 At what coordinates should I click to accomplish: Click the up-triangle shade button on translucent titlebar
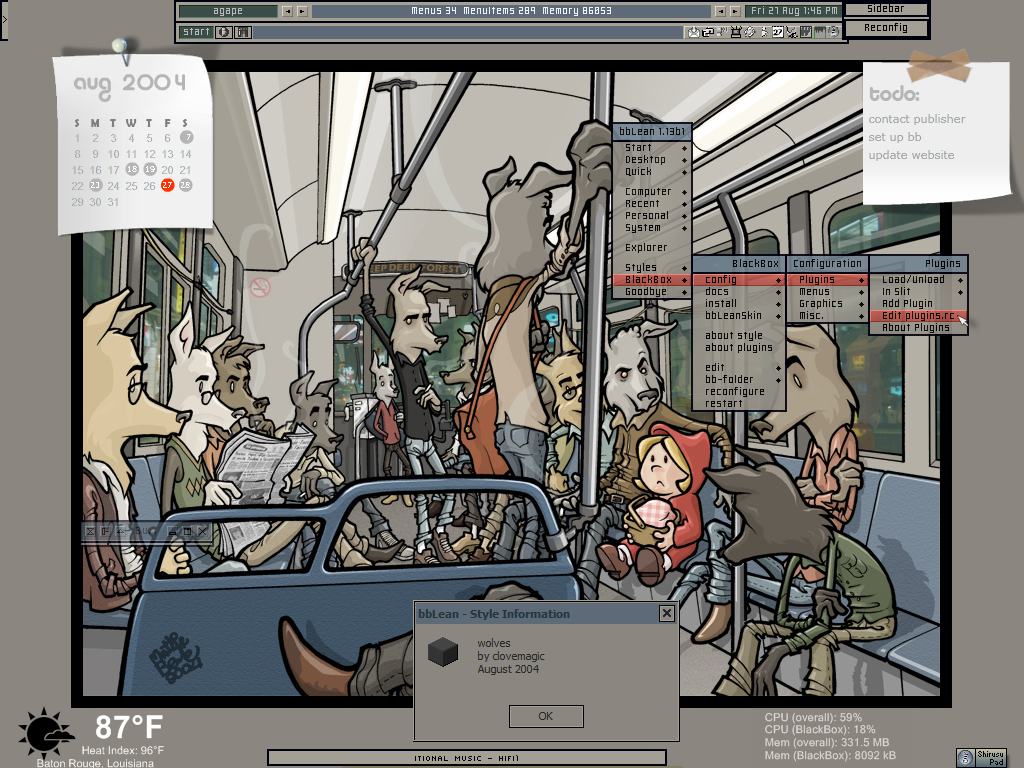click(120, 532)
